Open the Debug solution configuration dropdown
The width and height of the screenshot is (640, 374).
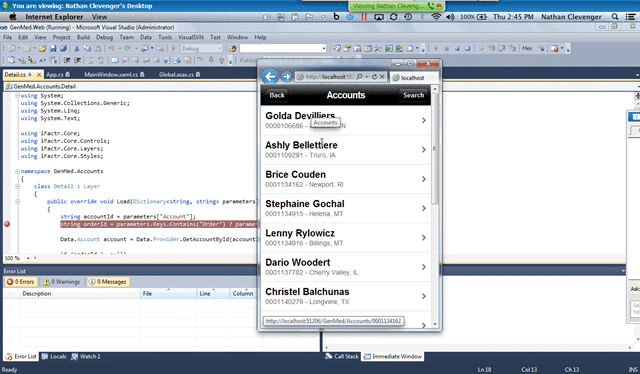coord(219,49)
